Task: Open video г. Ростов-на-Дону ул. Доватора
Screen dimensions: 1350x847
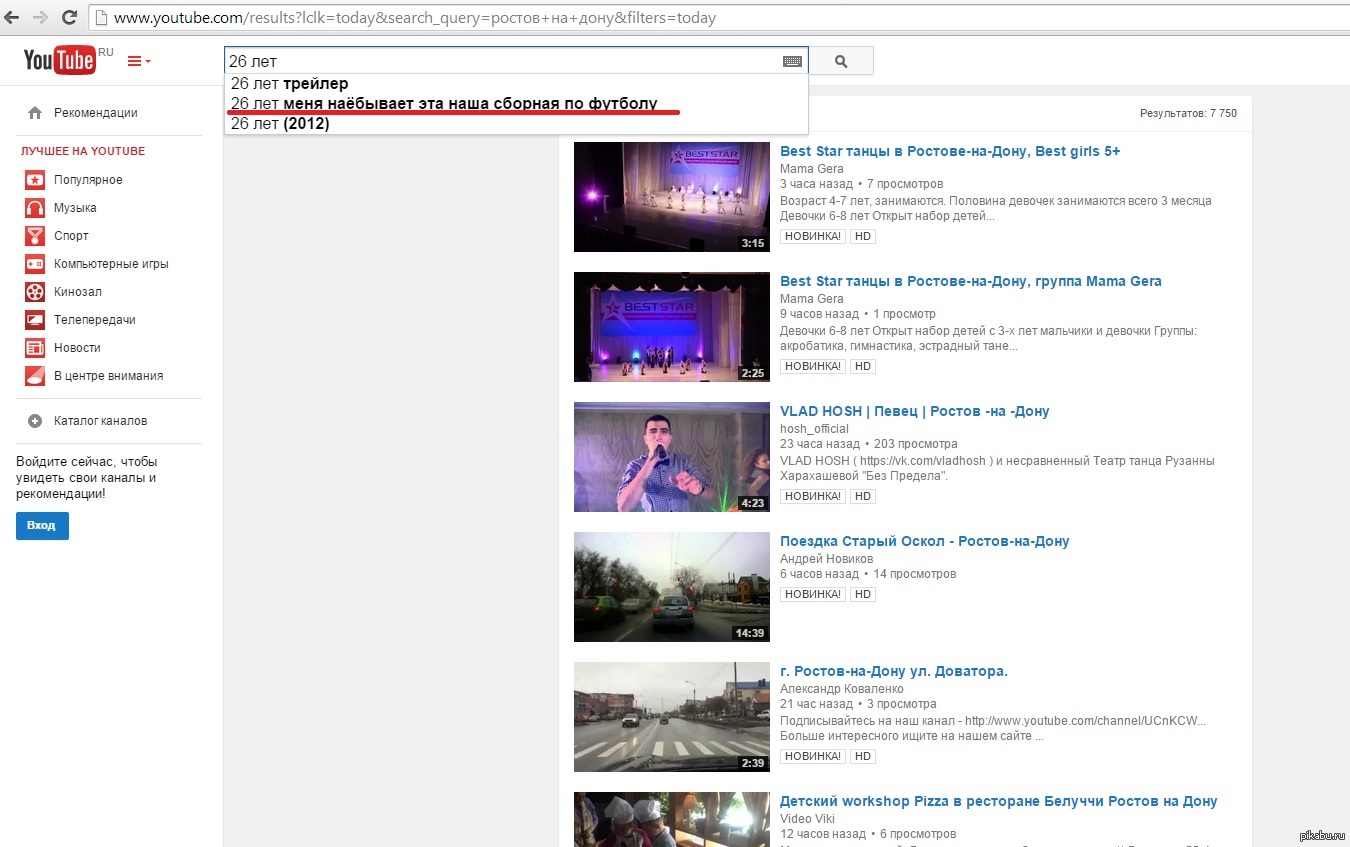Action: (894, 671)
